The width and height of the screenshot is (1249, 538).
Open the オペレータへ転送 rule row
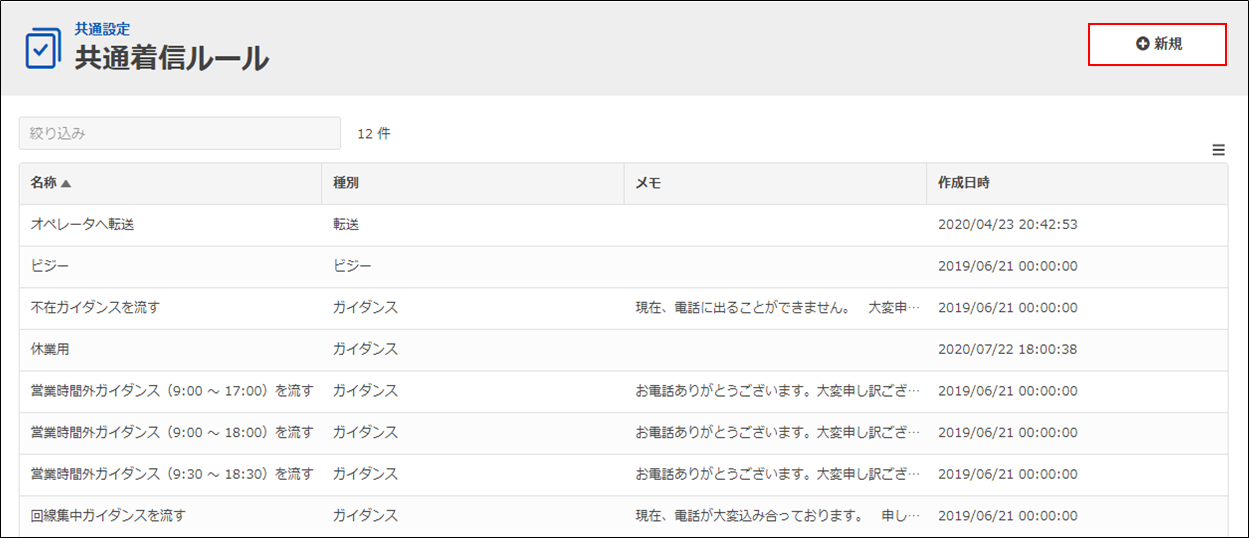[x=82, y=225]
